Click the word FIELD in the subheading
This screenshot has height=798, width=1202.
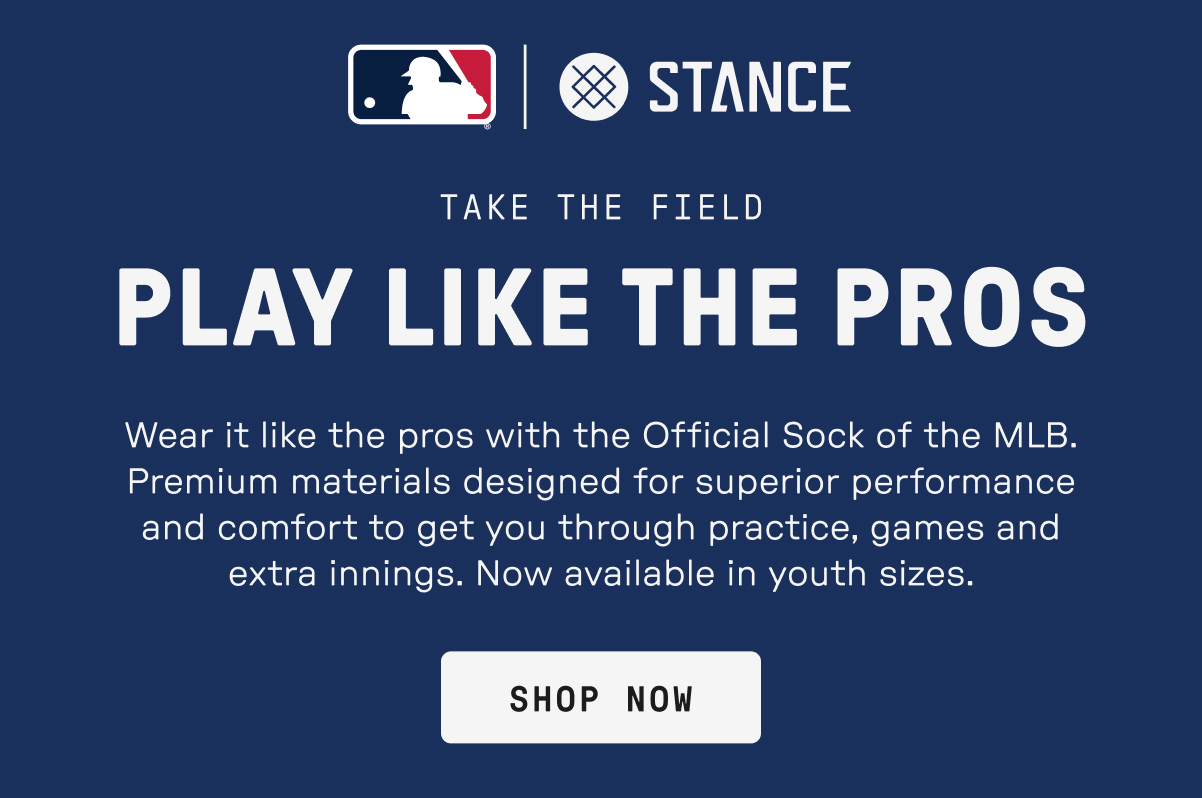pyautogui.click(x=708, y=208)
